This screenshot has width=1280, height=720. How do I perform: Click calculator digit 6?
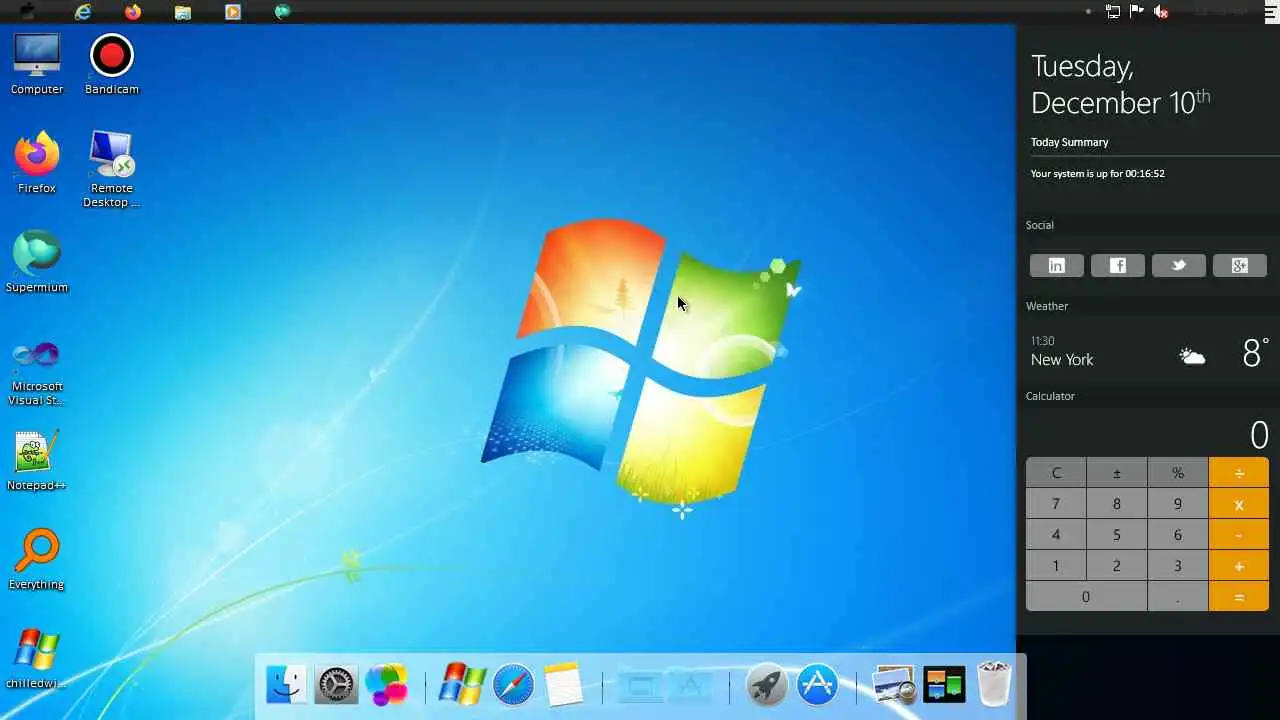1178,535
